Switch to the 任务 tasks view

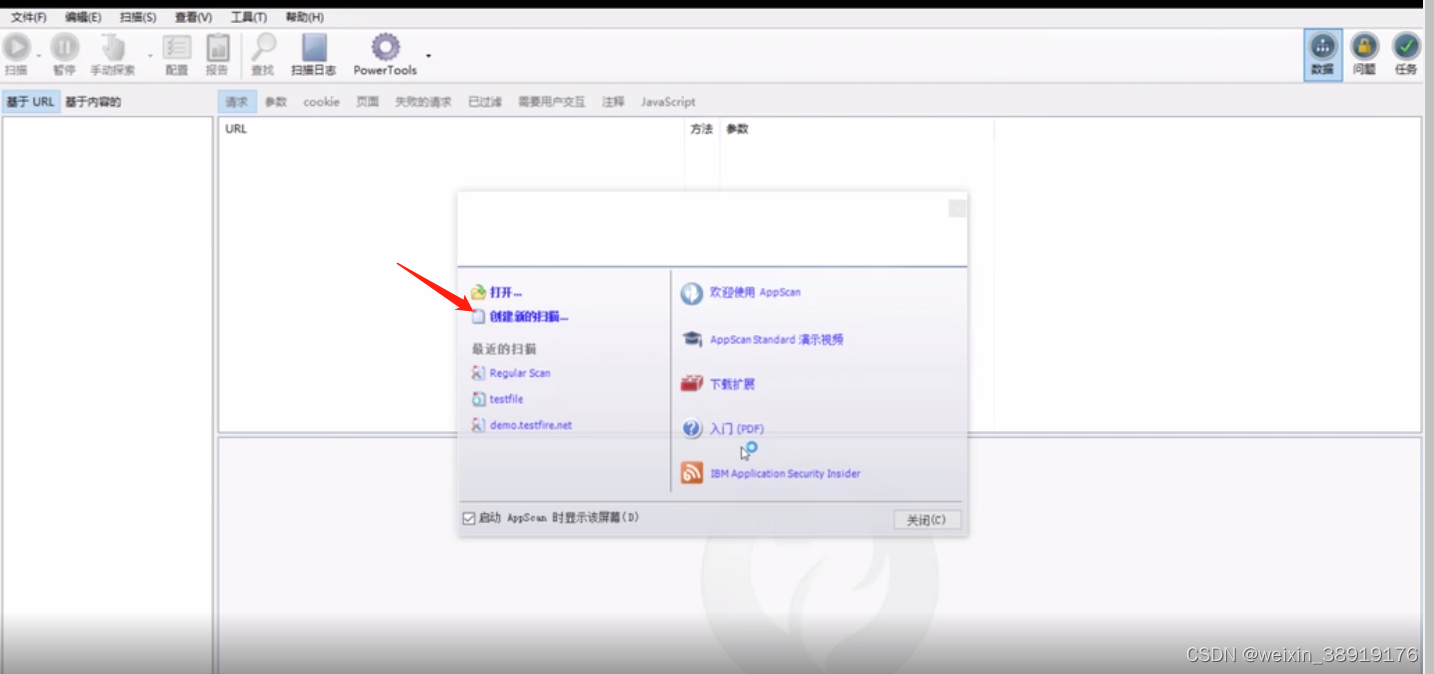[x=1406, y=54]
